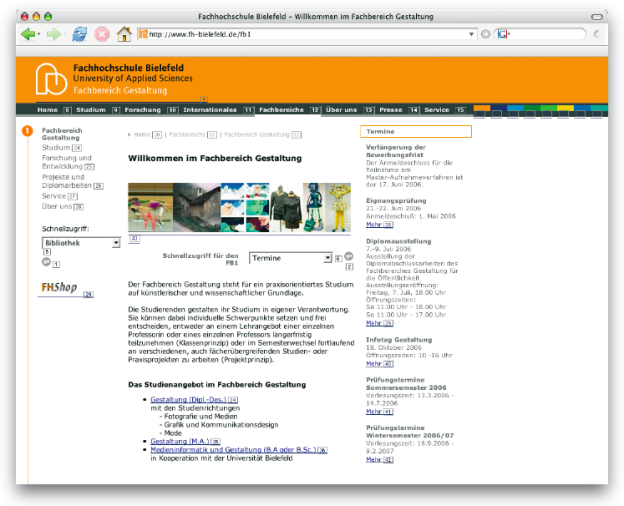
Task: Click into the Google search field
Action: click(x=546, y=34)
